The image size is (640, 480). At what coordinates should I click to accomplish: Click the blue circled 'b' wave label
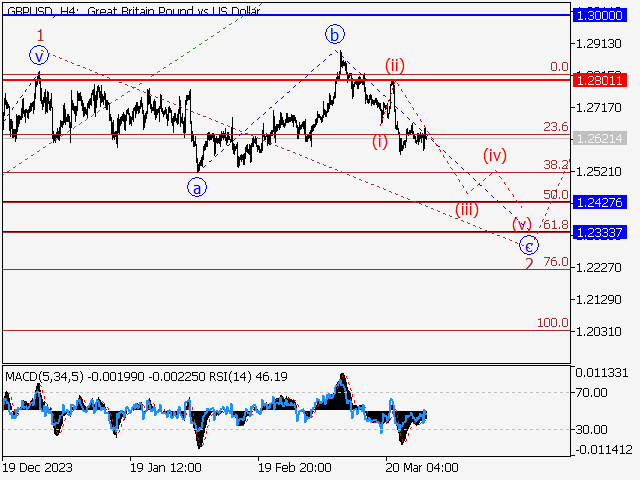click(335, 35)
